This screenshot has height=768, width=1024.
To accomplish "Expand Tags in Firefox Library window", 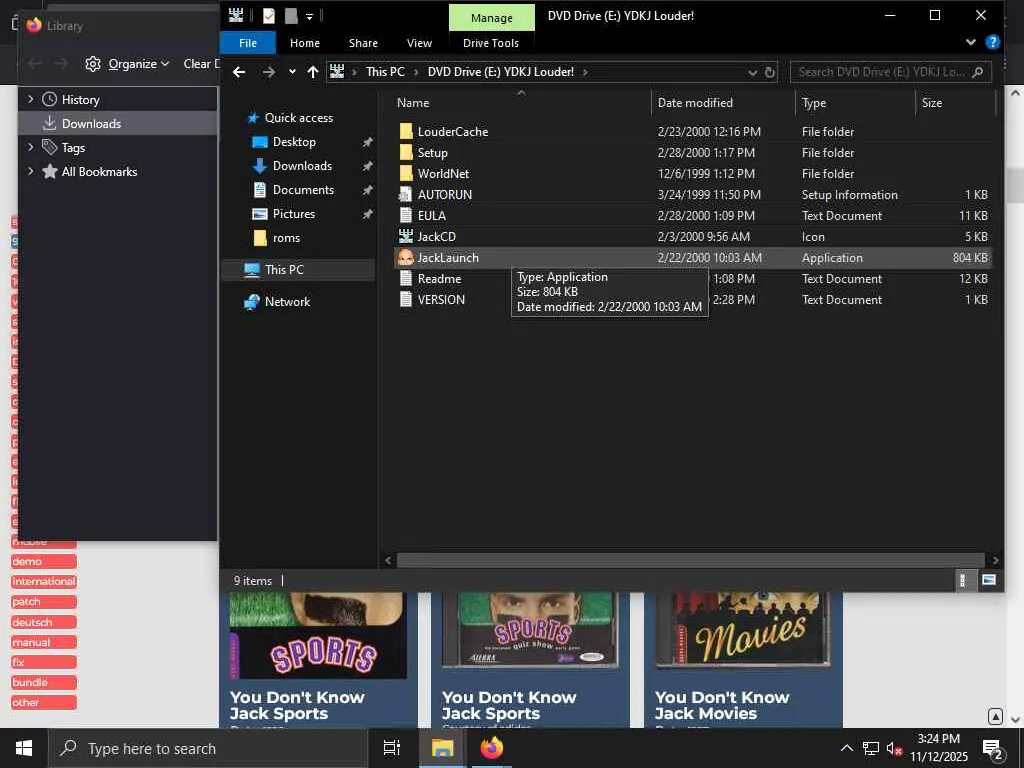I will point(31,148).
